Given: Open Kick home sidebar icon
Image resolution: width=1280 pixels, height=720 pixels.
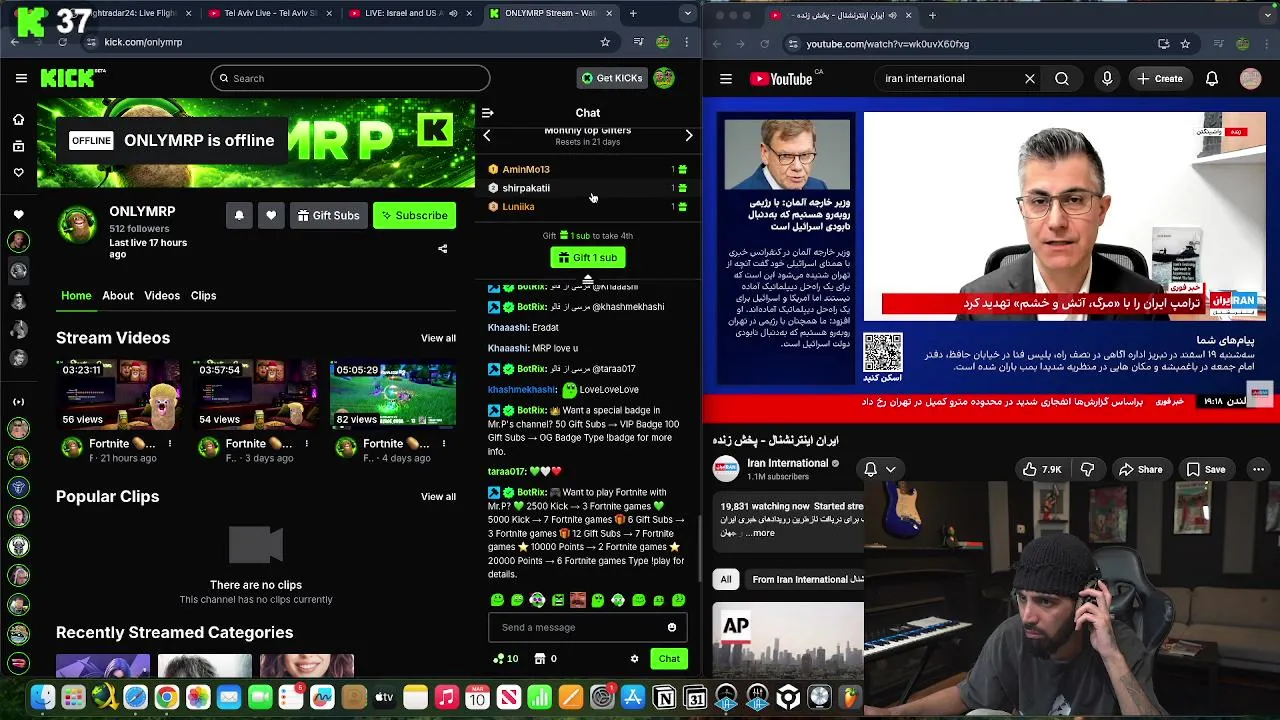Looking at the screenshot, I should coord(18,120).
